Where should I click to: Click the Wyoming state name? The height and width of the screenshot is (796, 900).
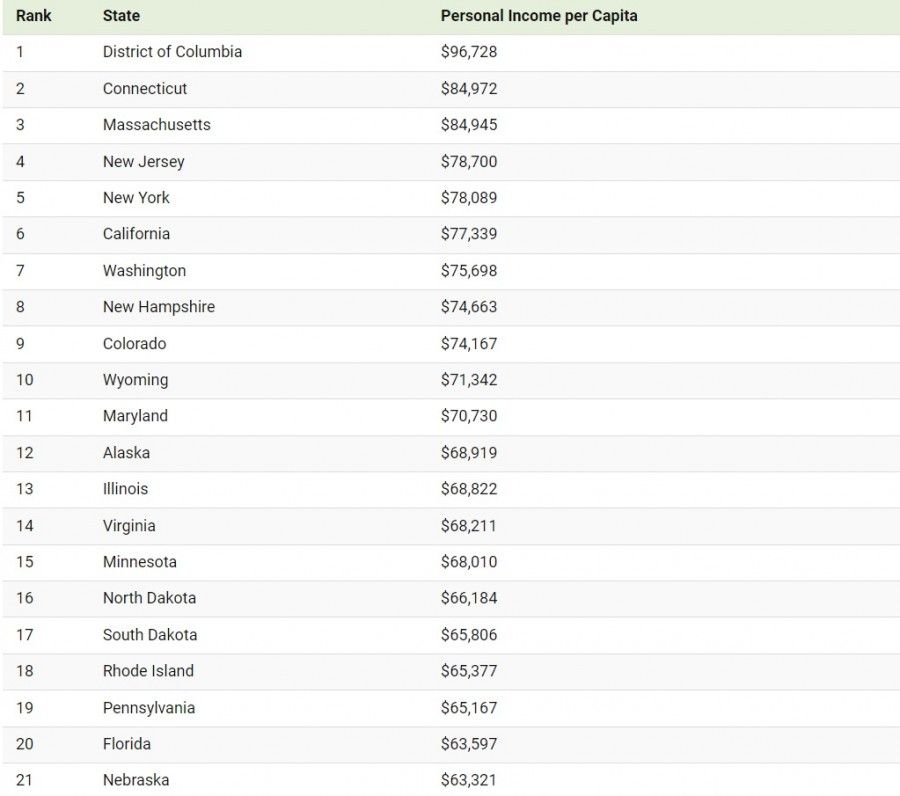point(135,380)
